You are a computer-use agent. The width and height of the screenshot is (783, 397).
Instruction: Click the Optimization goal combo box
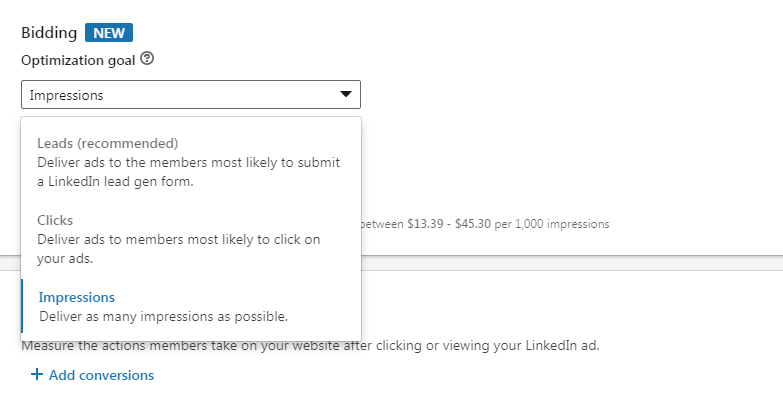click(191, 94)
